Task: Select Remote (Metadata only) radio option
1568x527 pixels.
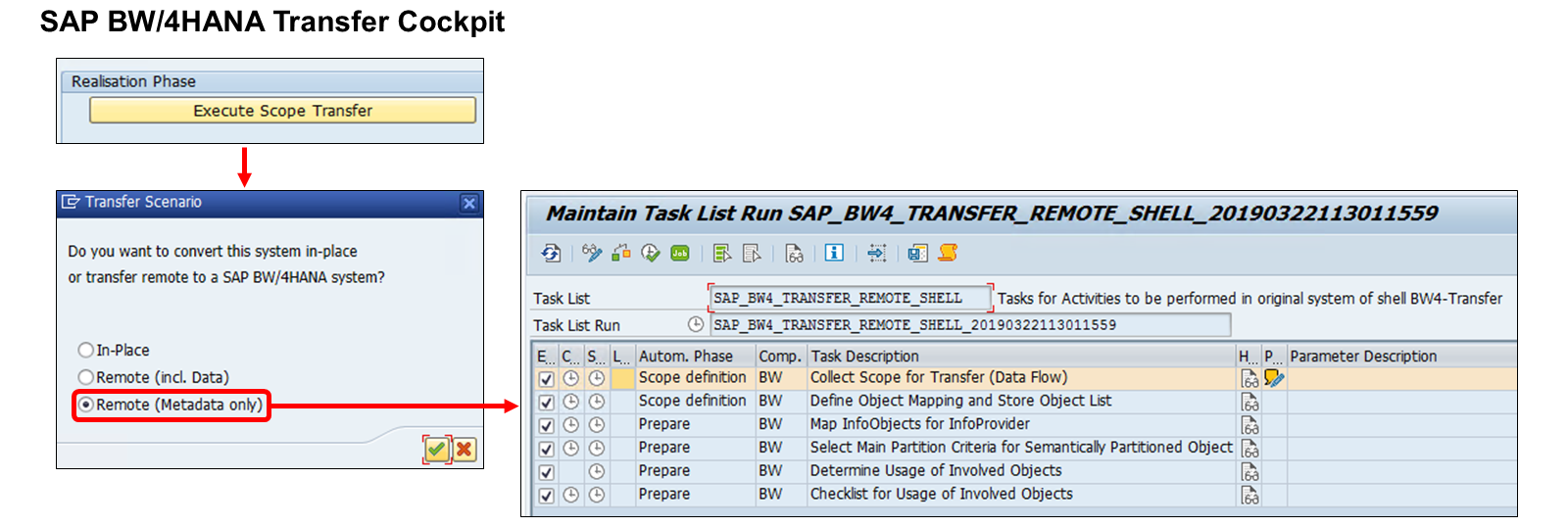Action: tap(86, 405)
